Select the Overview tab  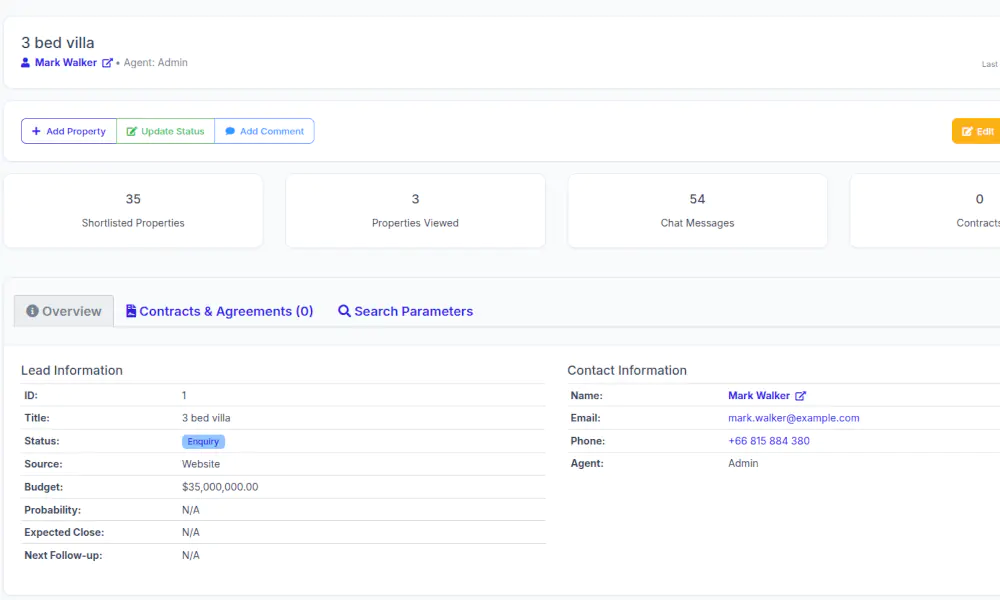(71, 311)
